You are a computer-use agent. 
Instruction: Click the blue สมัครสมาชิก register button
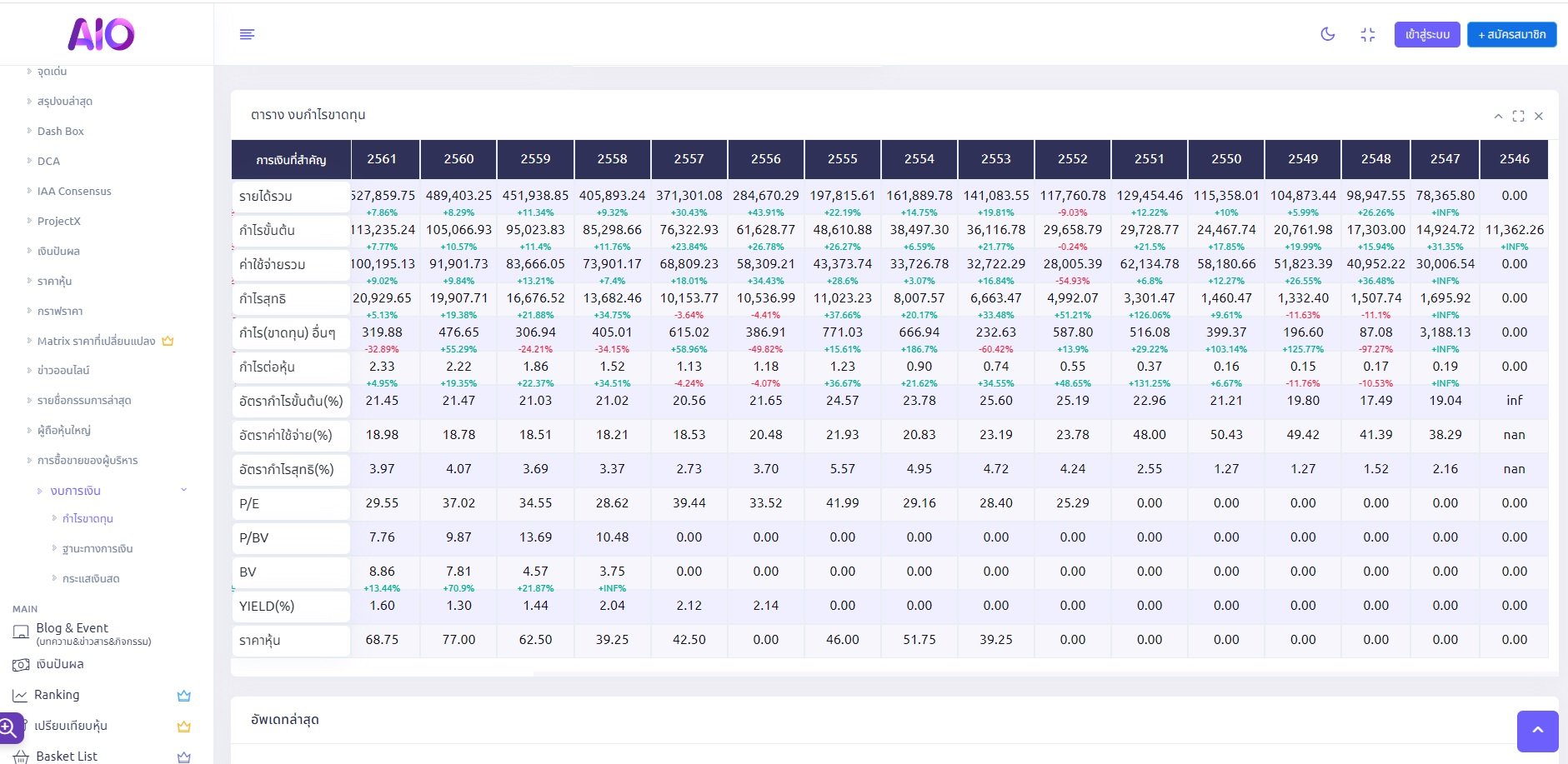(x=1512, y=34)
